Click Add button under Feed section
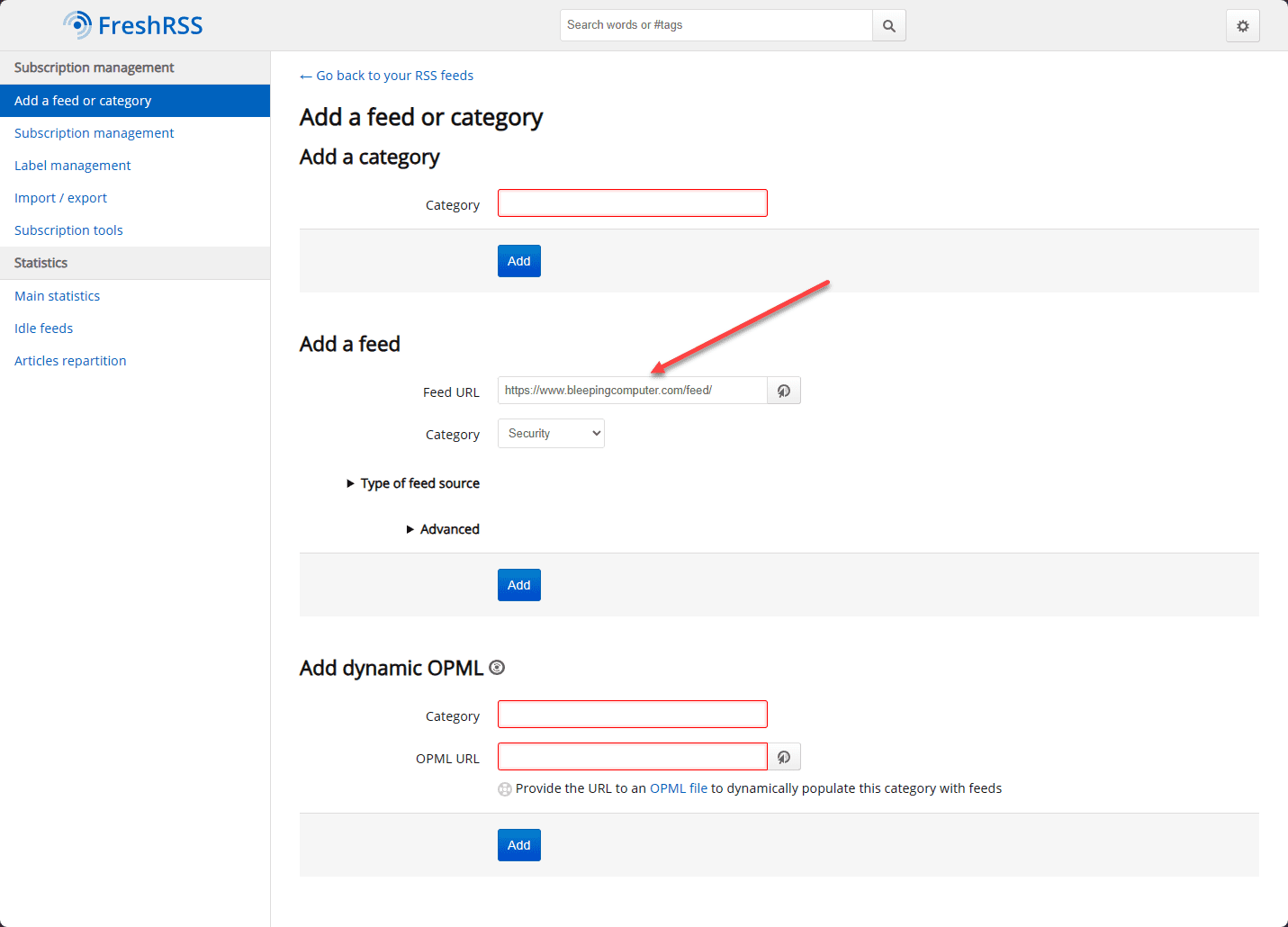Viewport: 1288px width, 927px height. 518,585
